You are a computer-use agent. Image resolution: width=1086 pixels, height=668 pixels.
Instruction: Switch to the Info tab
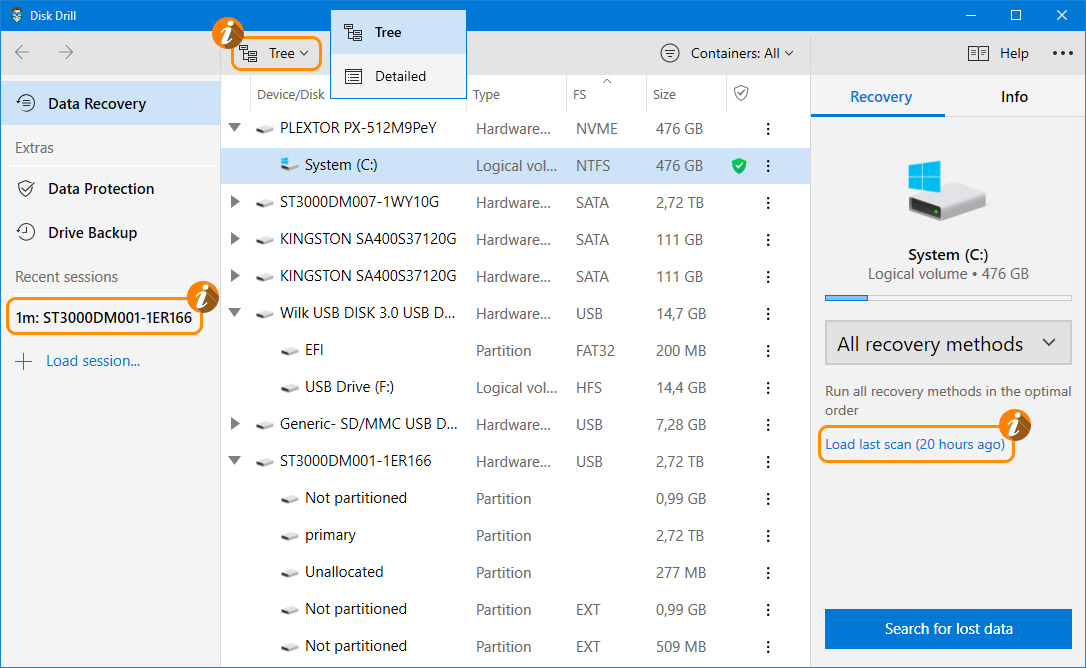pos(1014,97)
